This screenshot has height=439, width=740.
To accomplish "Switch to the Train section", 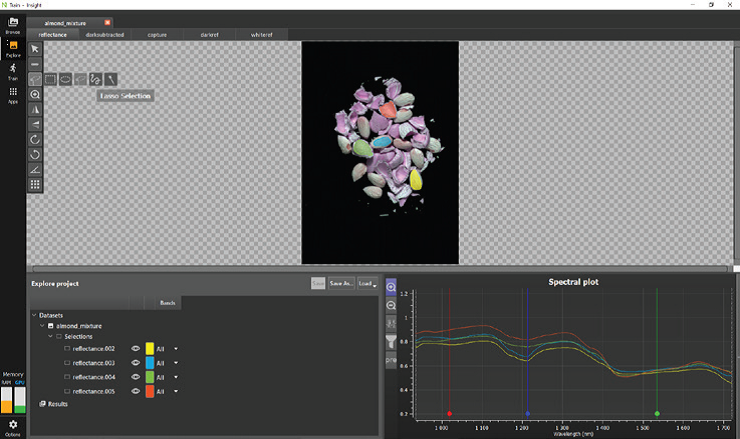I will pyautogui.click(x=13, y=71).
